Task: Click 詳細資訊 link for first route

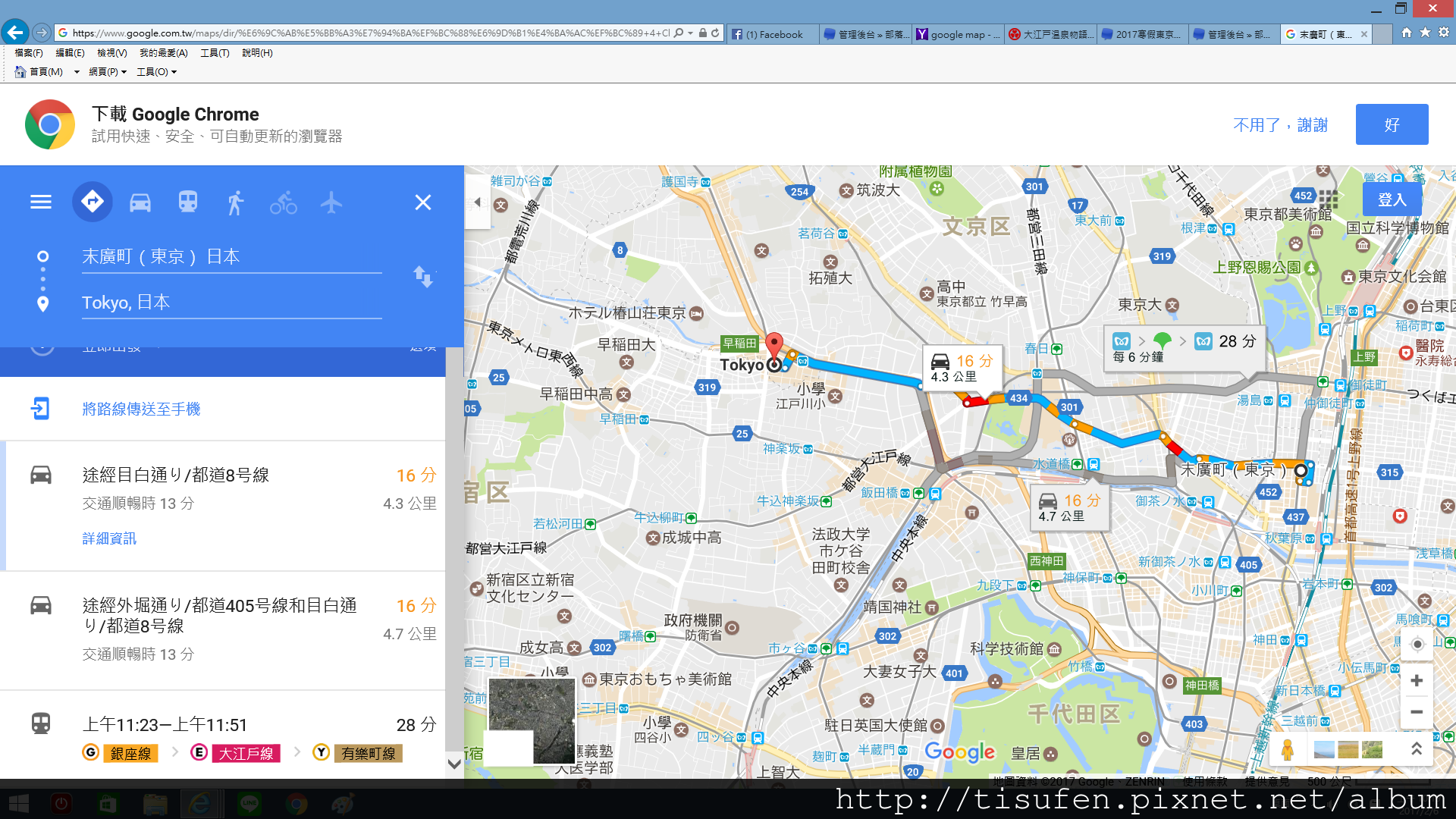Action: coord(109,538)
